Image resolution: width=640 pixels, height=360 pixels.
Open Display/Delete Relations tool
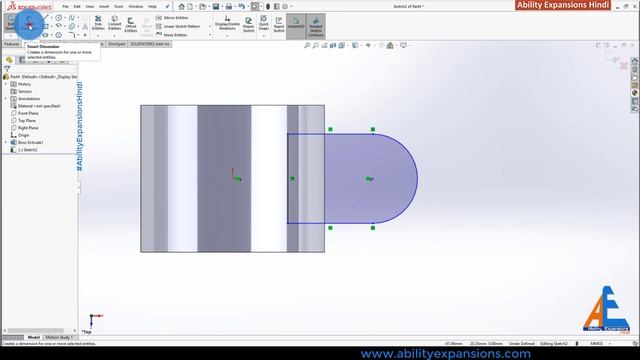[227, 23]
